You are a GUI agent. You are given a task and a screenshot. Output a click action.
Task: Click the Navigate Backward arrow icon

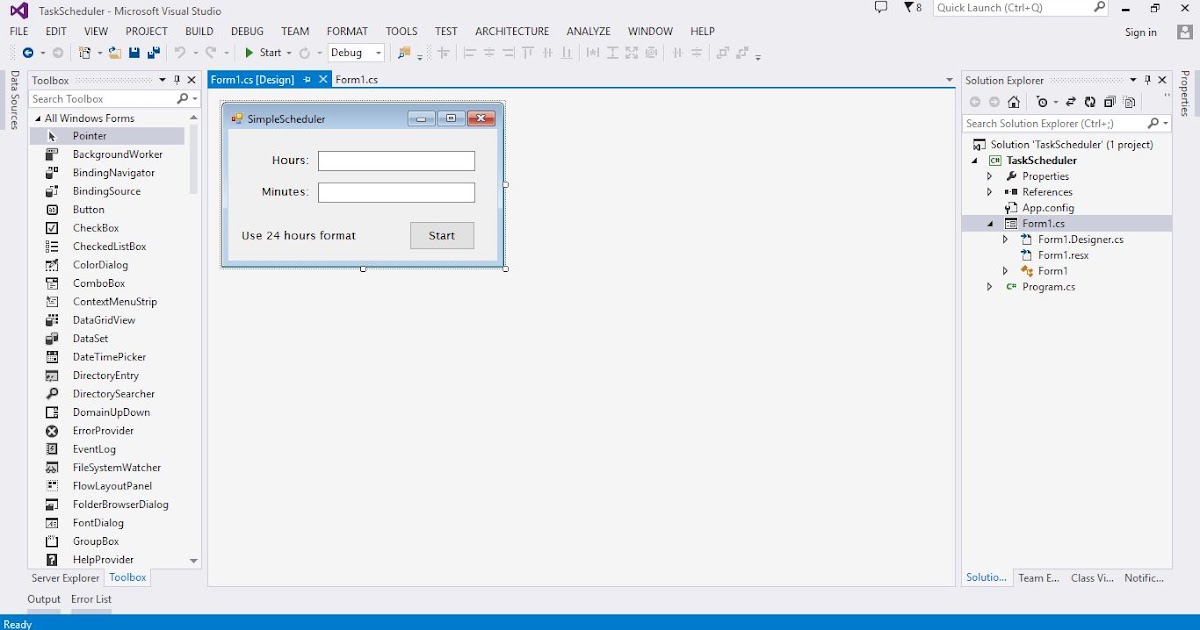(28, 52)
